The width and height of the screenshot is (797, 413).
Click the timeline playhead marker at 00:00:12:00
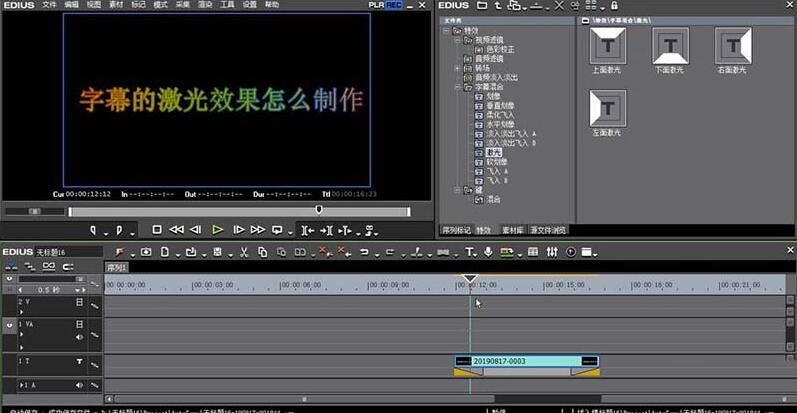pyautogui.click(x=470, y=278)
